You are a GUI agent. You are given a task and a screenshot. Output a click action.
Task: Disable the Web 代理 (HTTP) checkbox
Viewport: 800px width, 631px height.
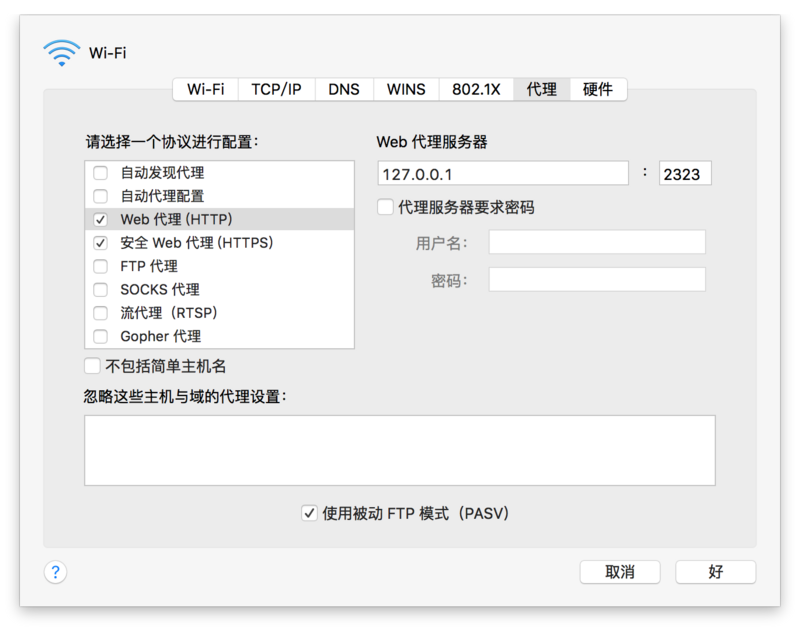(x=99, y=218)
